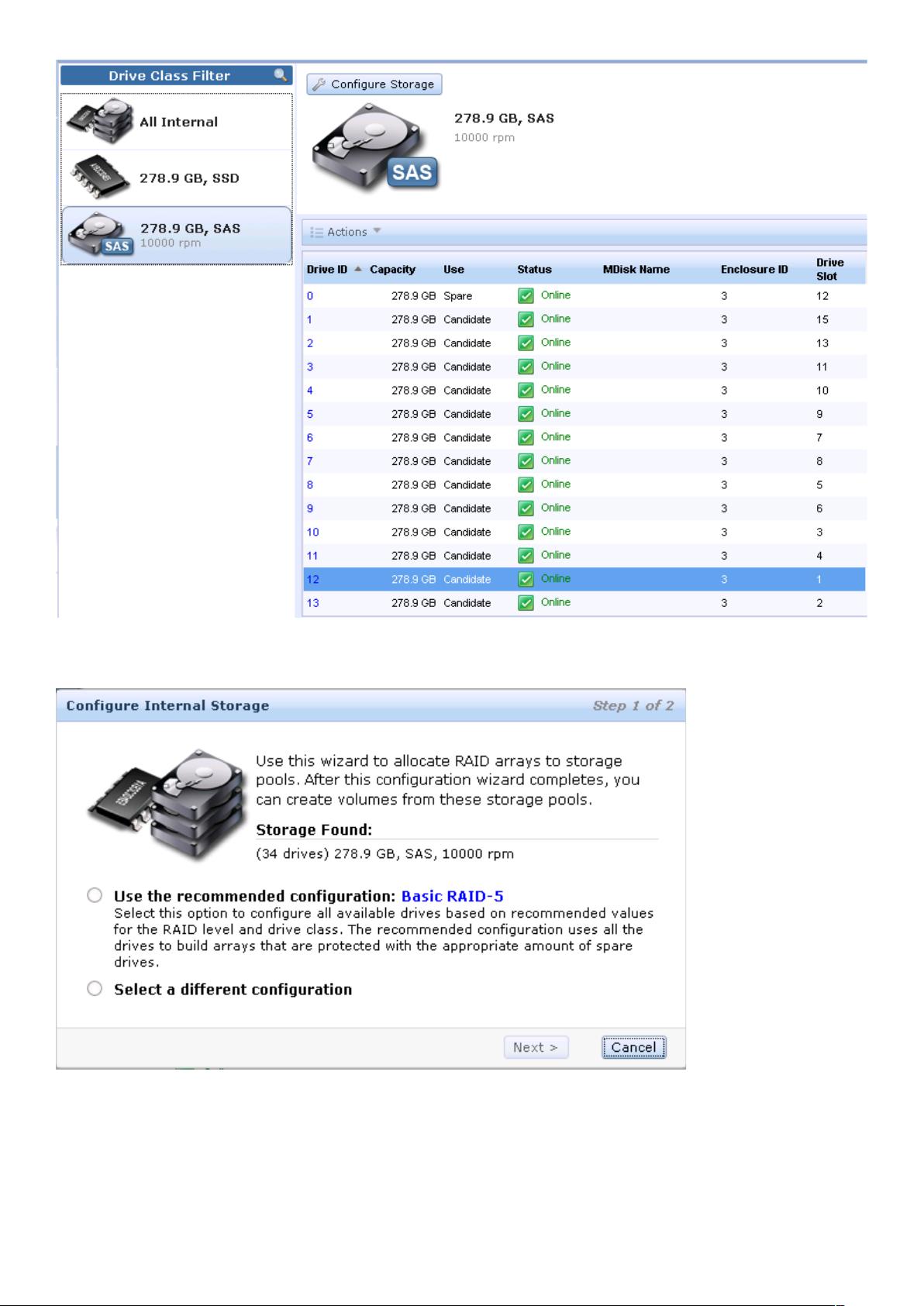This screenshot has height=1306, width=924.
Task: Open the Actions dropdown menu
Action: (x=346, y=232)
